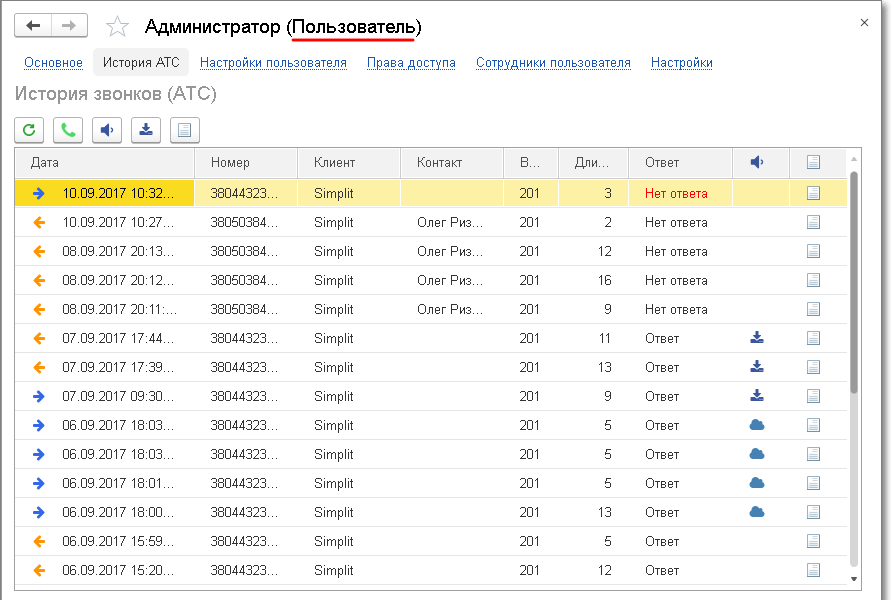
Task: Switch to Права доступа tab
Action: click(x=411, y=63)
